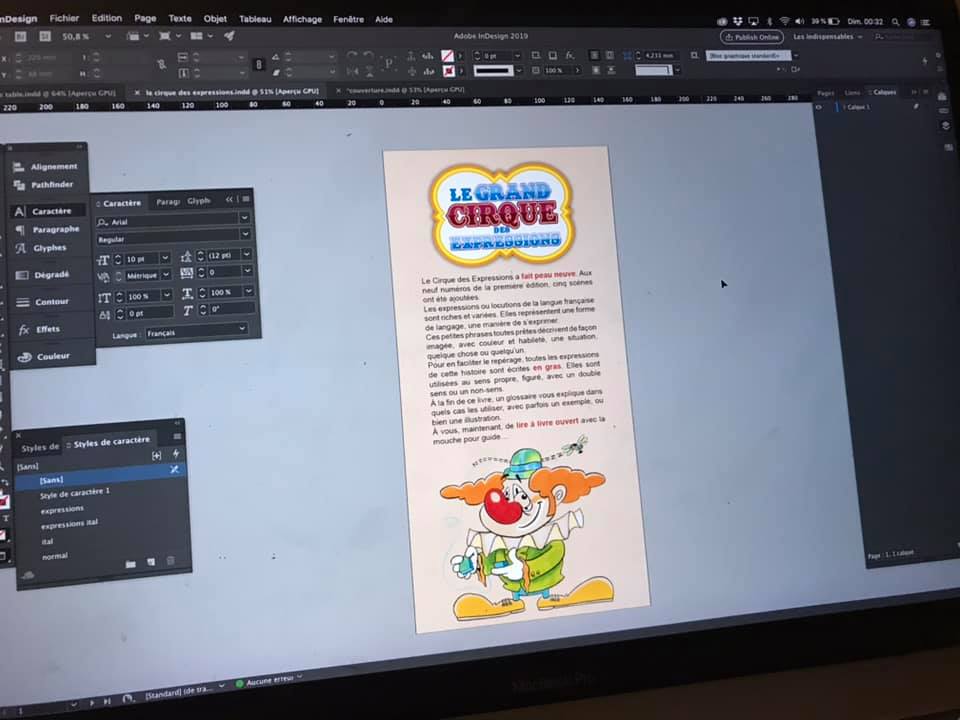This screenshot has height=720, width=960.
Task: Toggle the fill none swatch in control bar
Action: click(448, 56)
